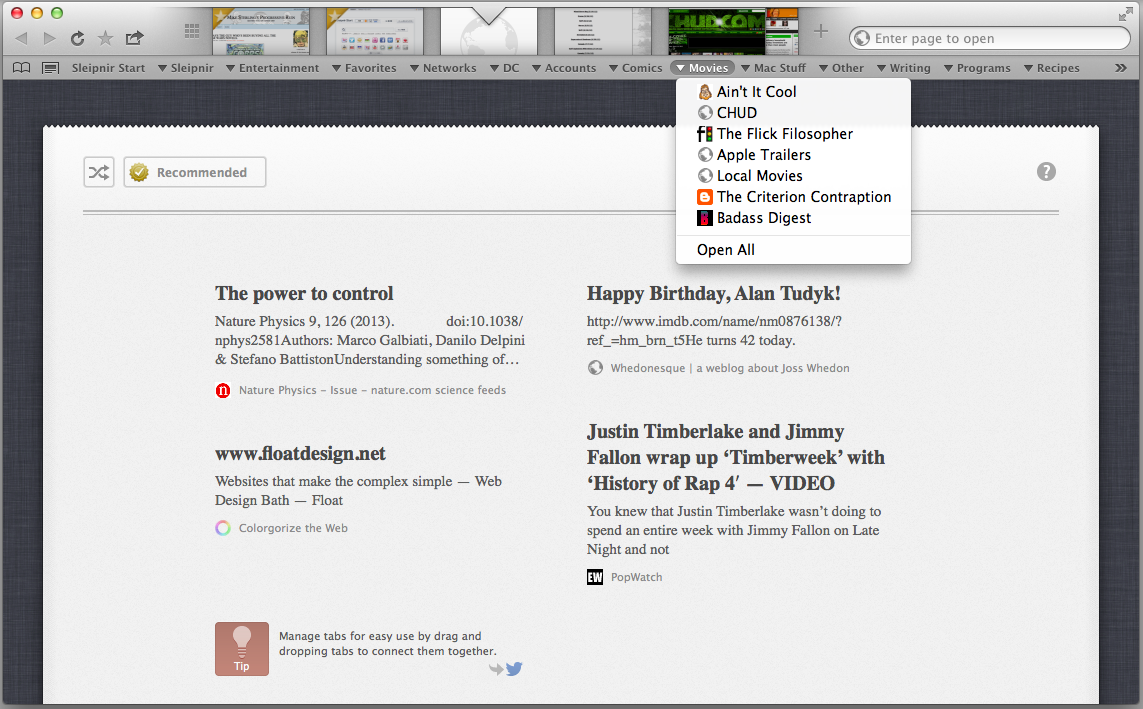Viewport: 1143px width, 709px height.
Task: Select The Flick Filosopher bookmark
Action: tap(793, 134)
